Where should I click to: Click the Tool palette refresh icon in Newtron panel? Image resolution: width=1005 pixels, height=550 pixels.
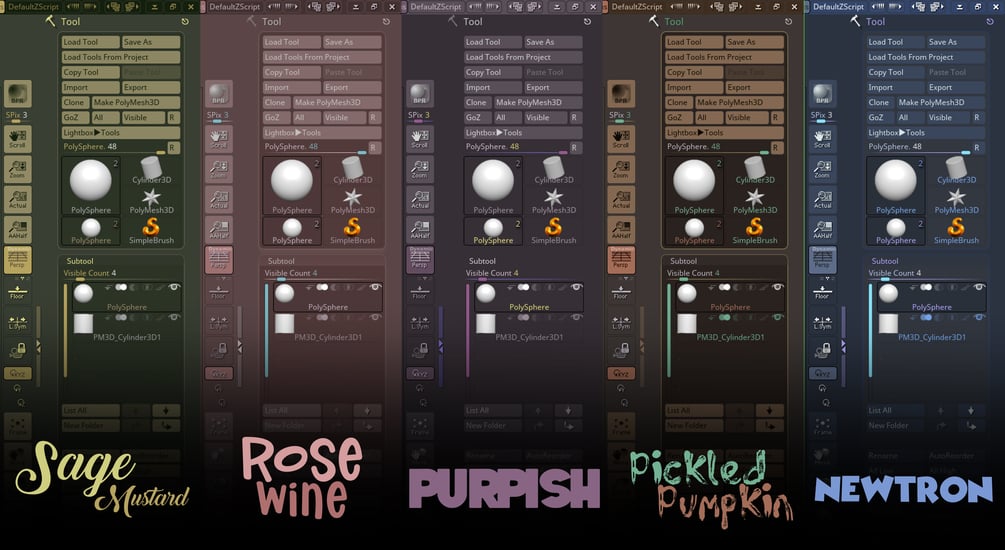[x=990, y=21]
